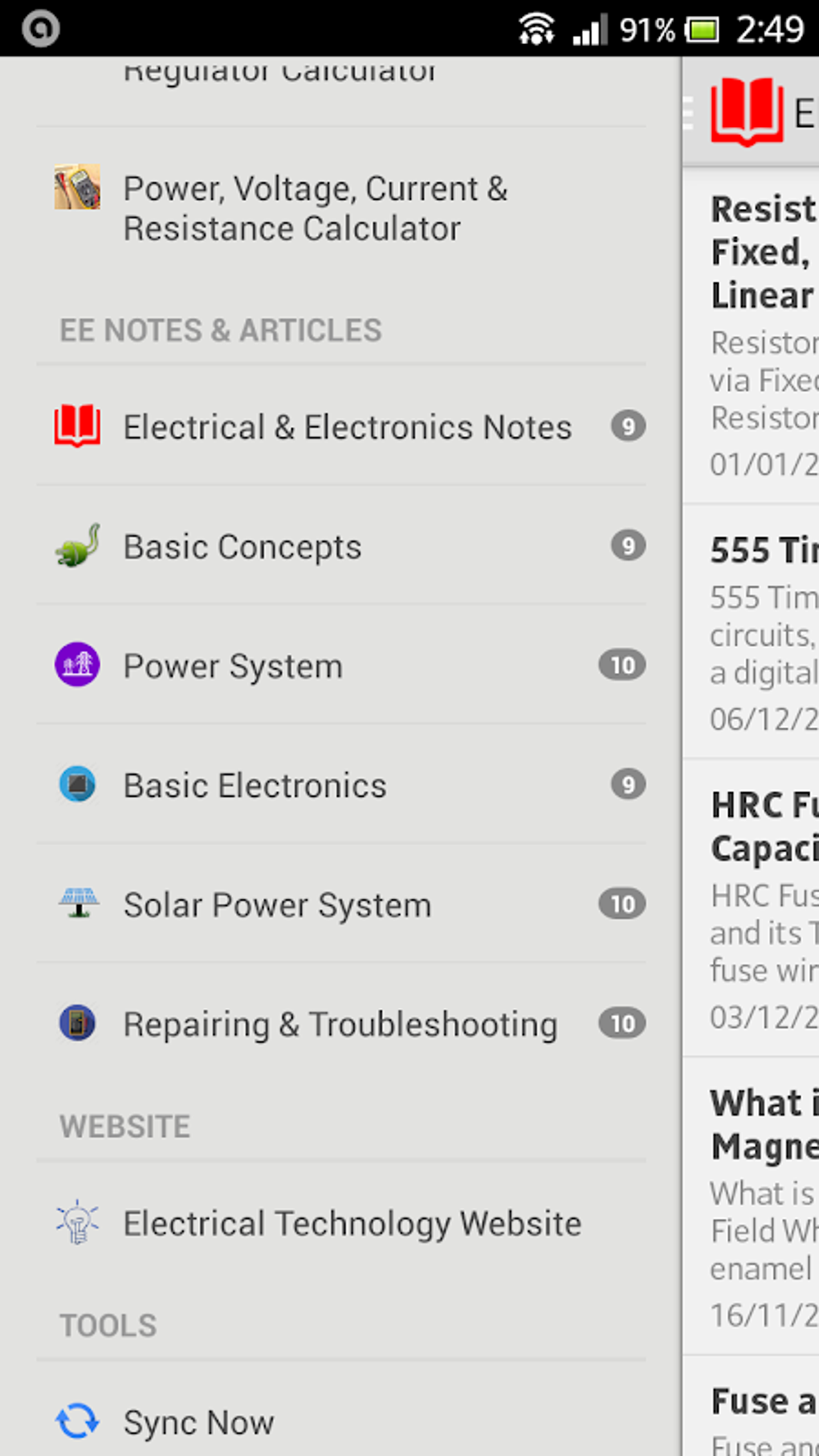Screen dimensions: 819x1456
Task: Open Electrical & Electronics Notes menu item
Action: click(347, 427)
